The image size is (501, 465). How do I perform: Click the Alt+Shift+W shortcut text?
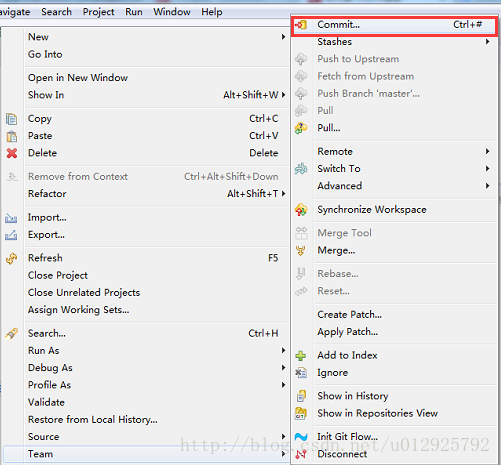251,95
